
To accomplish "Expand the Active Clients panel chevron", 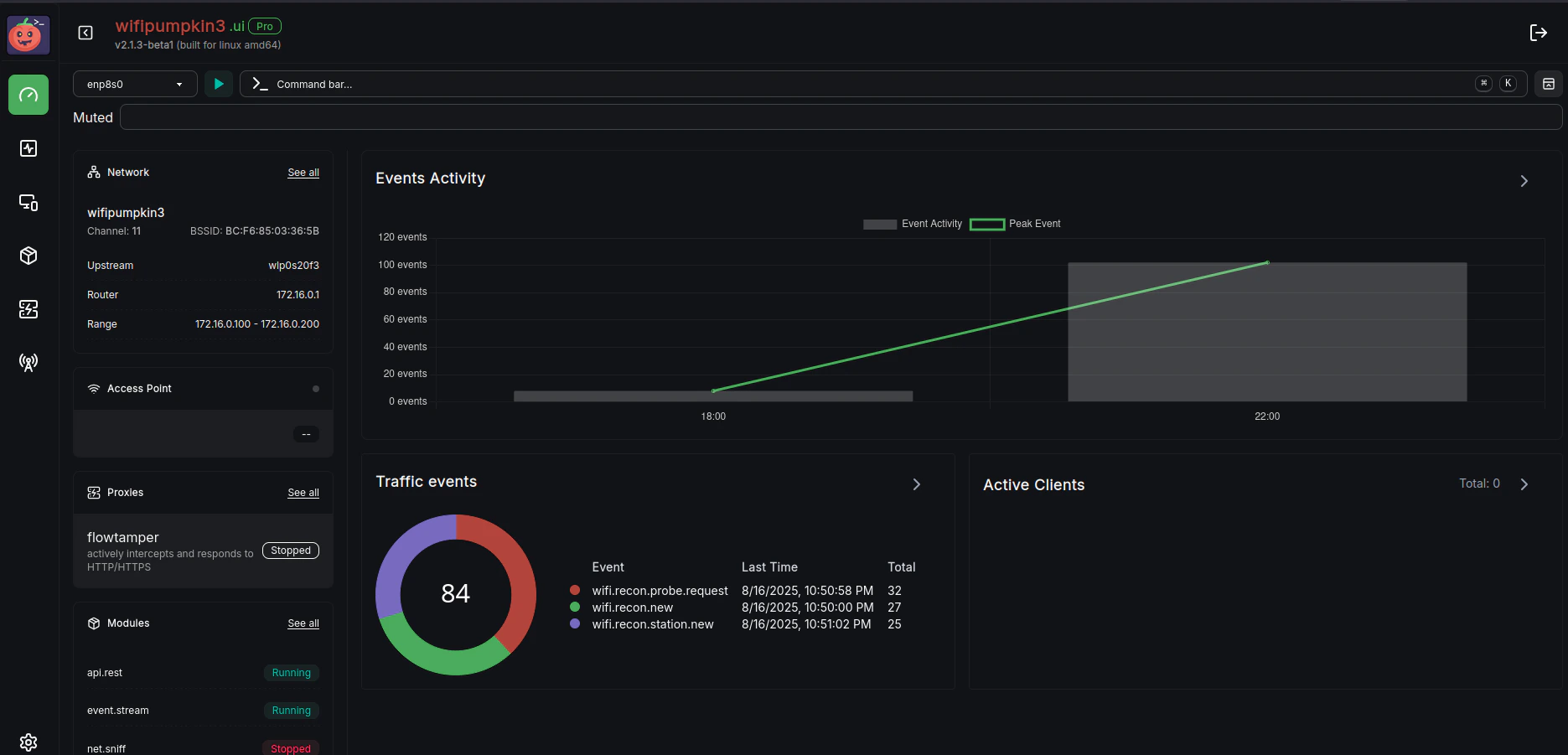I will point(1524,484).
